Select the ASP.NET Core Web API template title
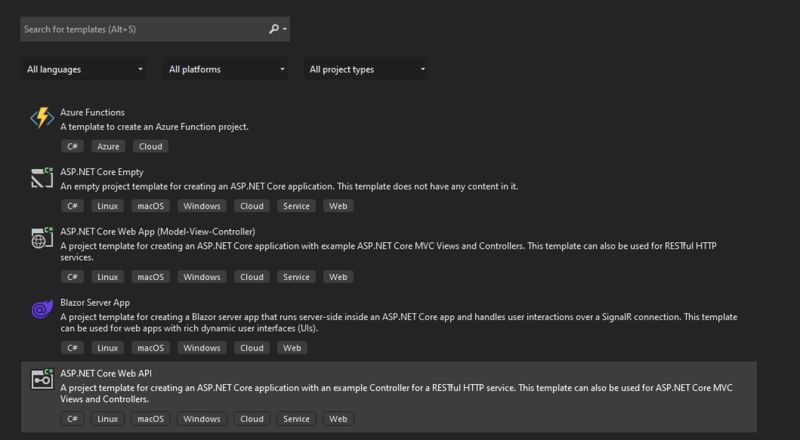This screenshot has height=440, width=800. point(106,373)
